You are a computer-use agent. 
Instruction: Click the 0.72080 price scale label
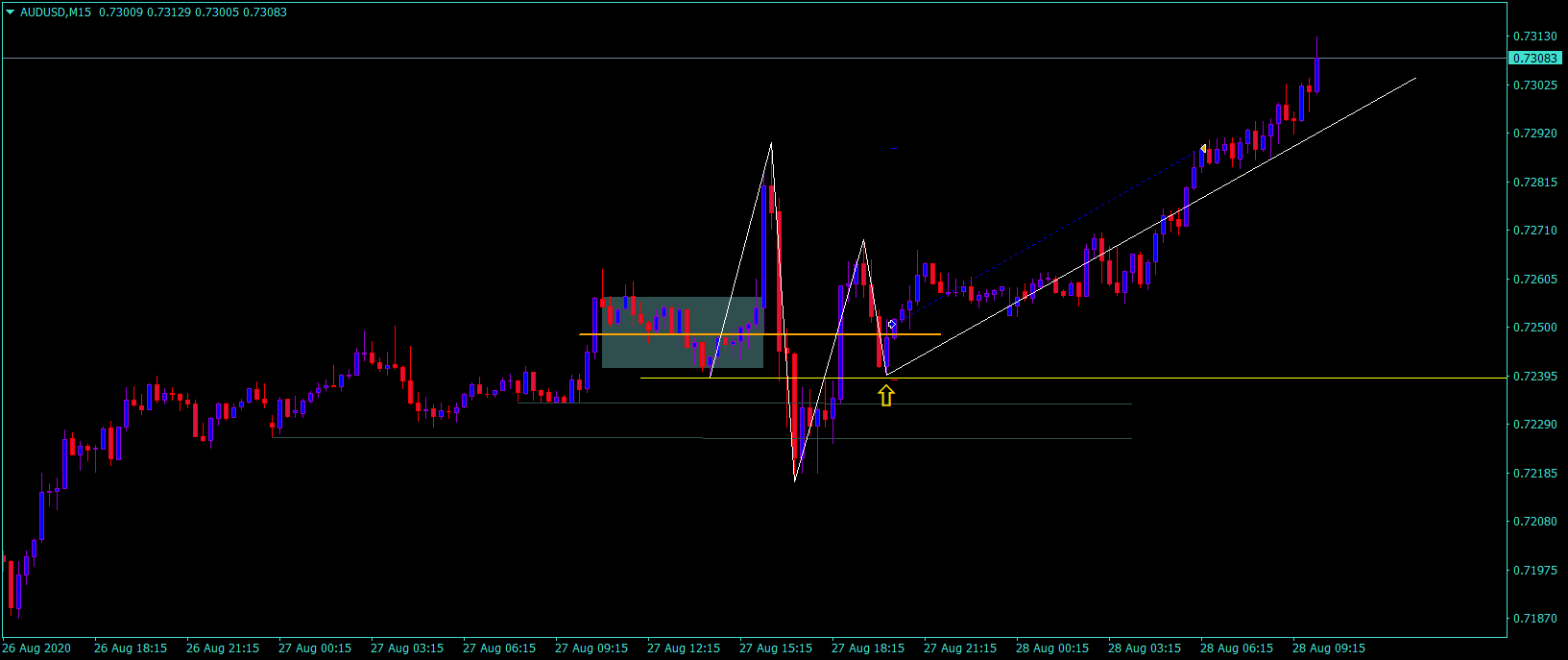[1534, 522]
